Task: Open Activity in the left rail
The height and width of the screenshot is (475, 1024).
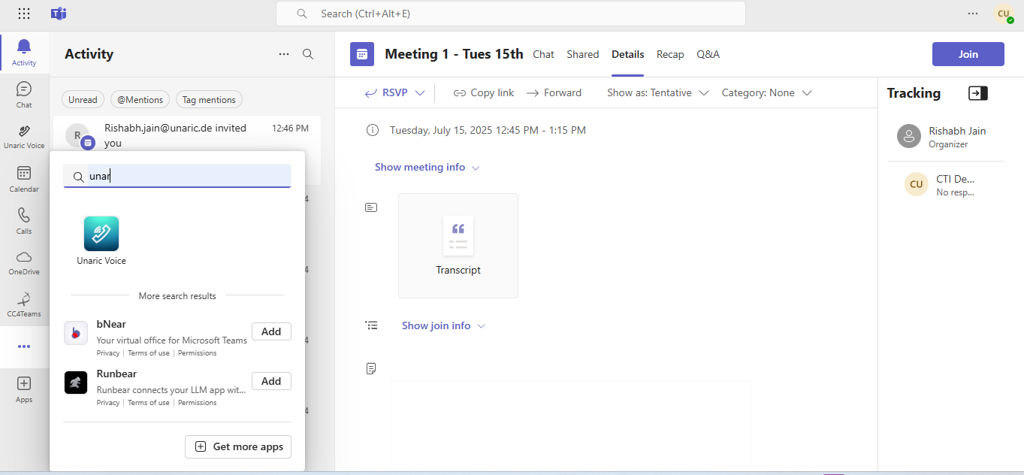Action: coord(24,52)
